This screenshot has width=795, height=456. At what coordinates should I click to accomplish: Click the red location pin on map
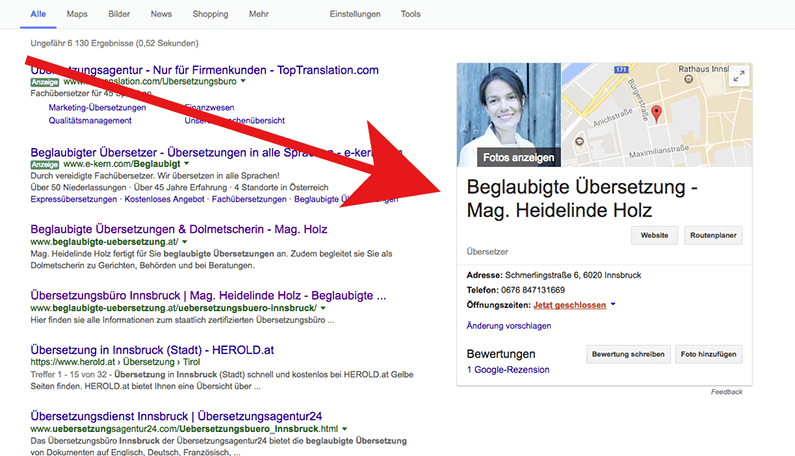pyautogui.click(x=656, y=114)
